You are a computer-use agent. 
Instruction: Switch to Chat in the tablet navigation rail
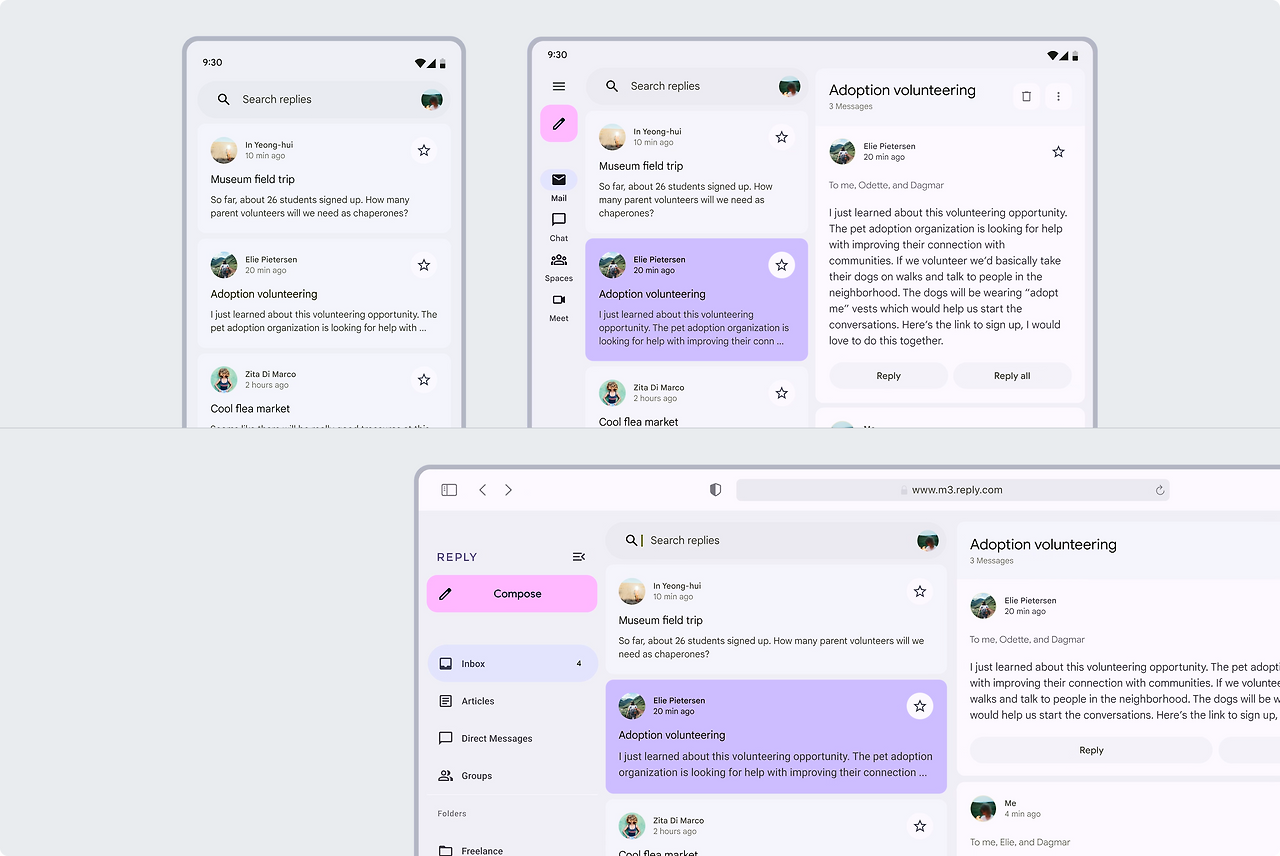pyautogui.click(x=559, y=226)
